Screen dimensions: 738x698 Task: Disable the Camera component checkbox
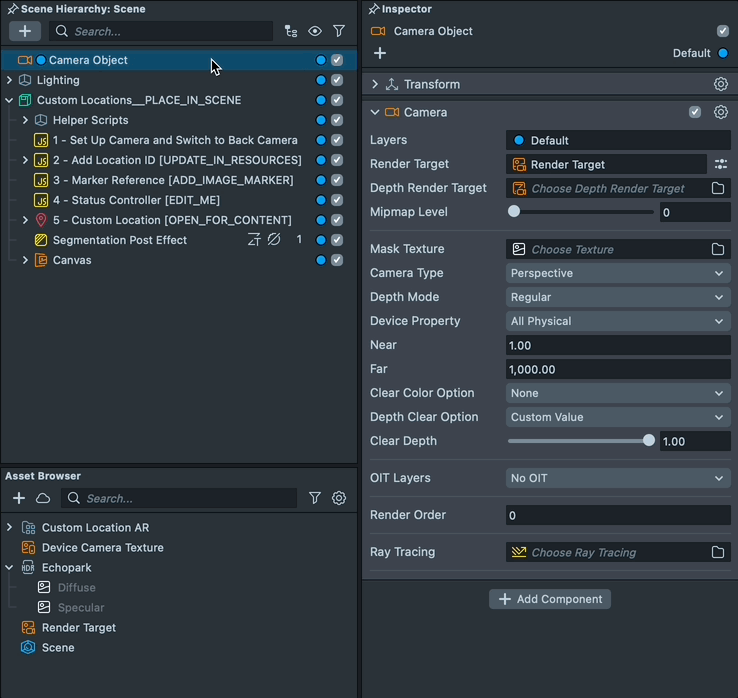click(695, 113)
